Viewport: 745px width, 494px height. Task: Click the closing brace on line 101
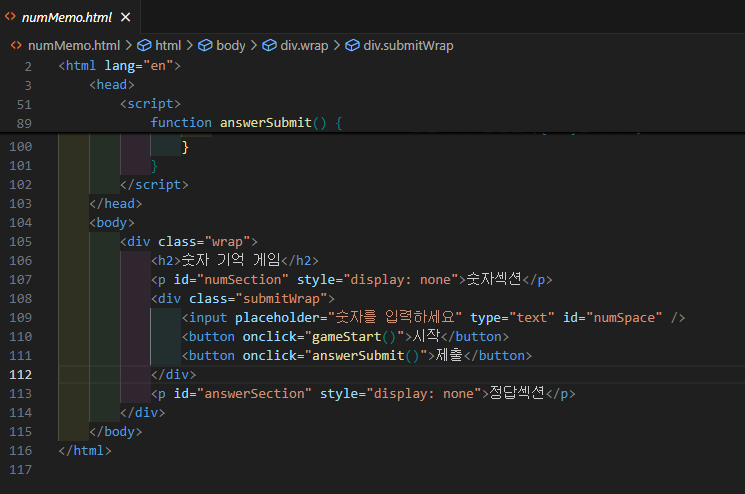(154, 166)
